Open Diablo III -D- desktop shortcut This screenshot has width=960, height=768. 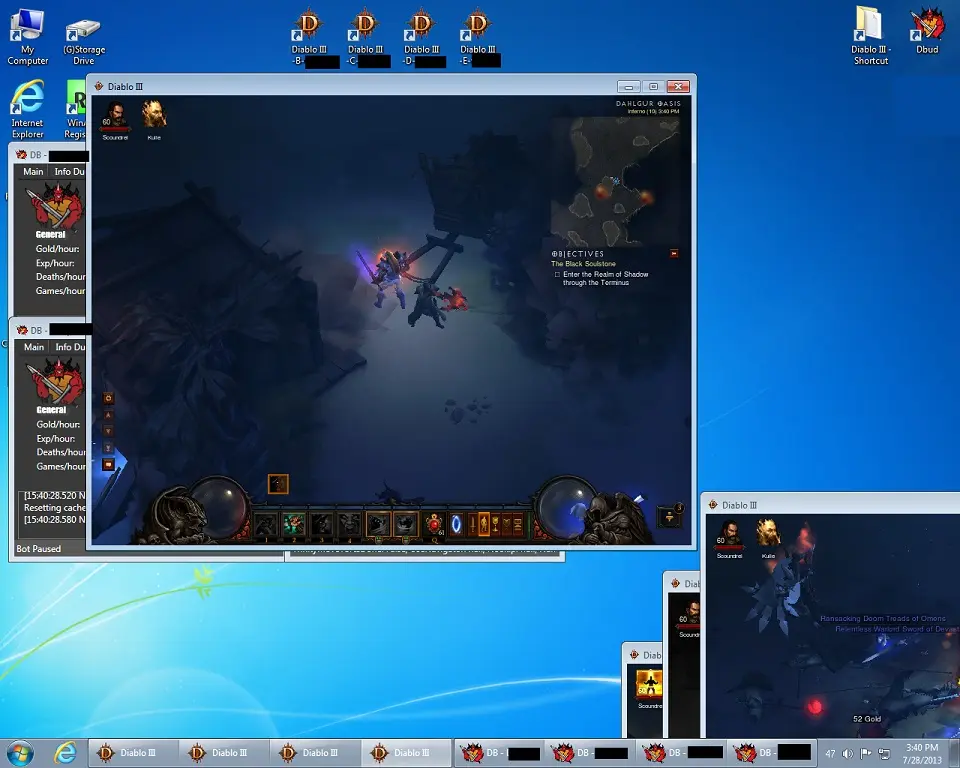click(x=422, y=37)
